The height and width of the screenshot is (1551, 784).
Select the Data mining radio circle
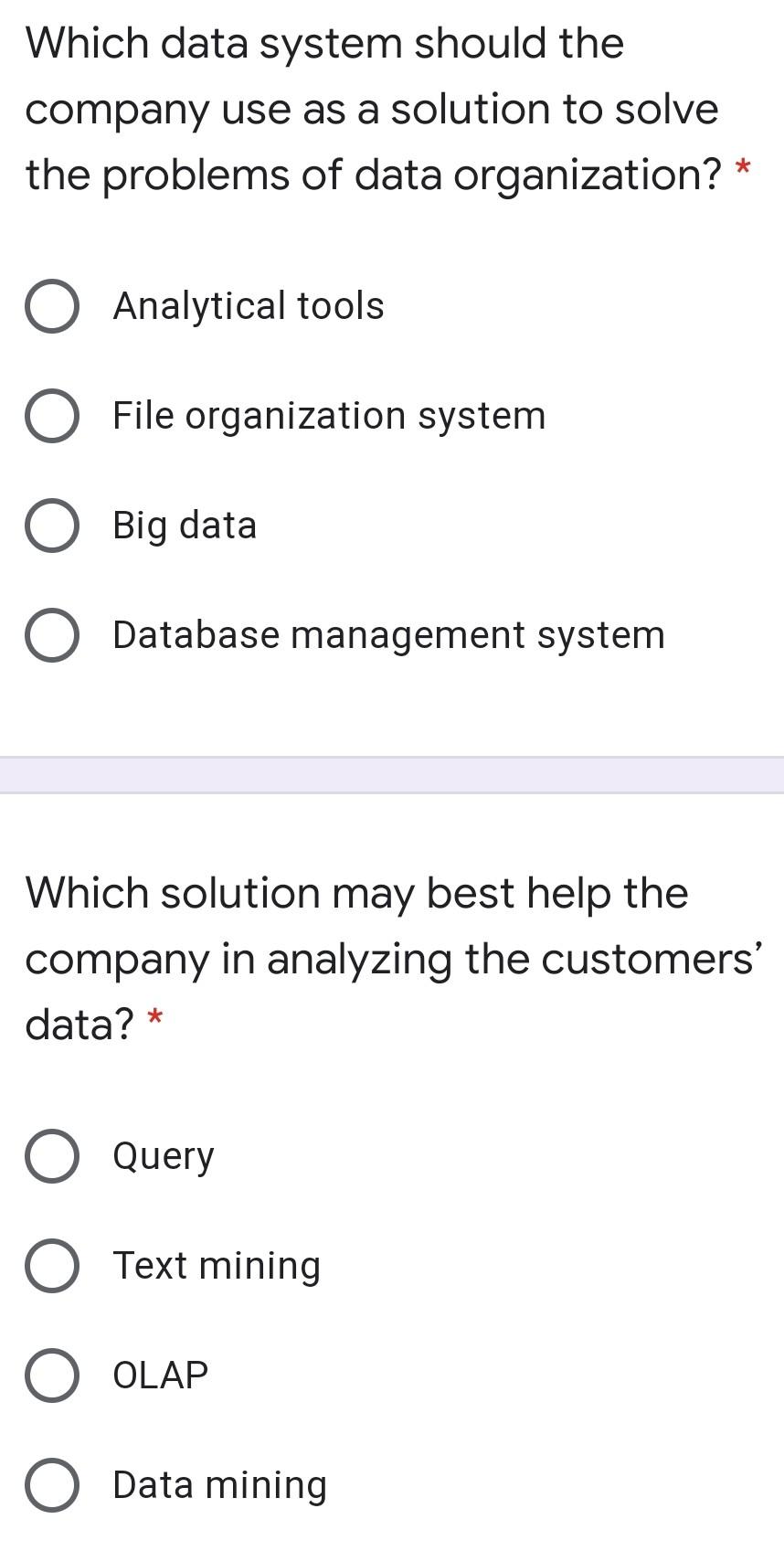click(x=50, y=1485)
